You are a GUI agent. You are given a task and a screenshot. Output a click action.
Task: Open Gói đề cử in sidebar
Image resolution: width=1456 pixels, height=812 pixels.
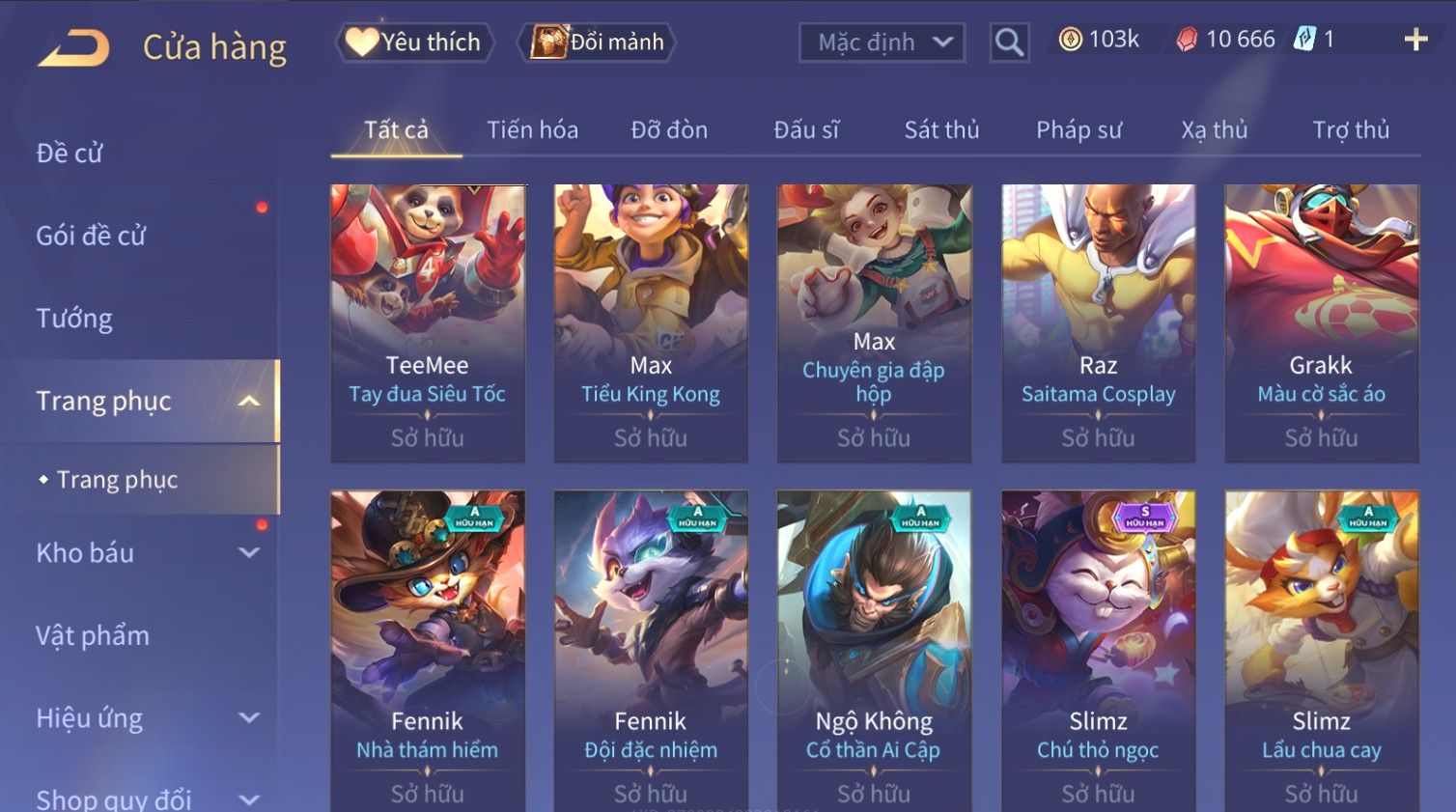91,236
